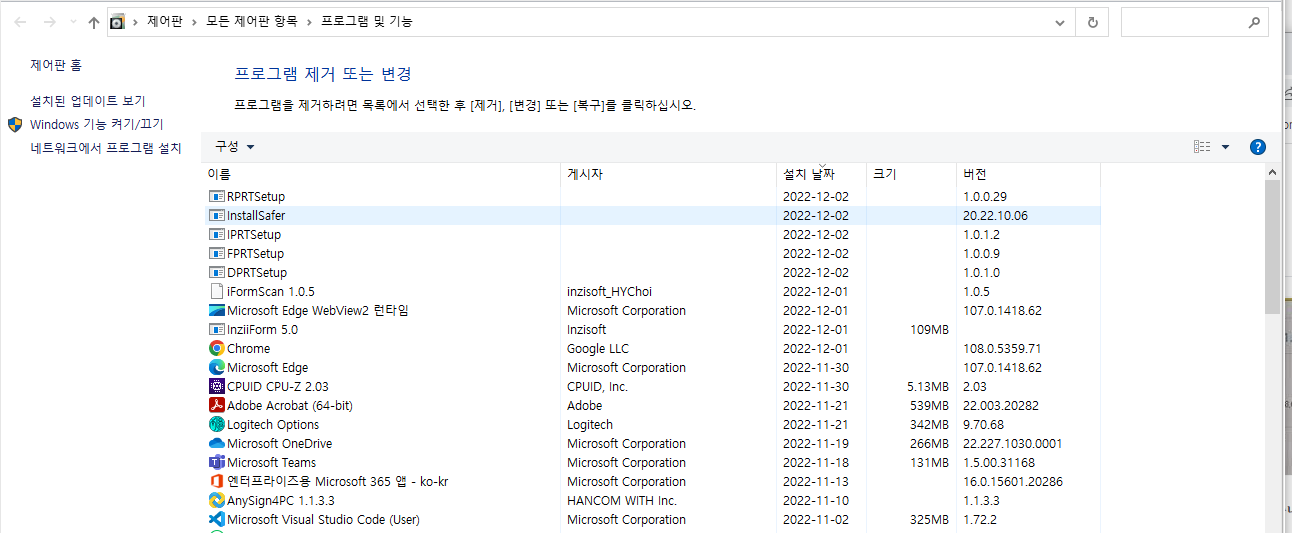The height and width of the screenshot is (533, 1292).
Task: Click the view layout icon
Action: 1202,147
